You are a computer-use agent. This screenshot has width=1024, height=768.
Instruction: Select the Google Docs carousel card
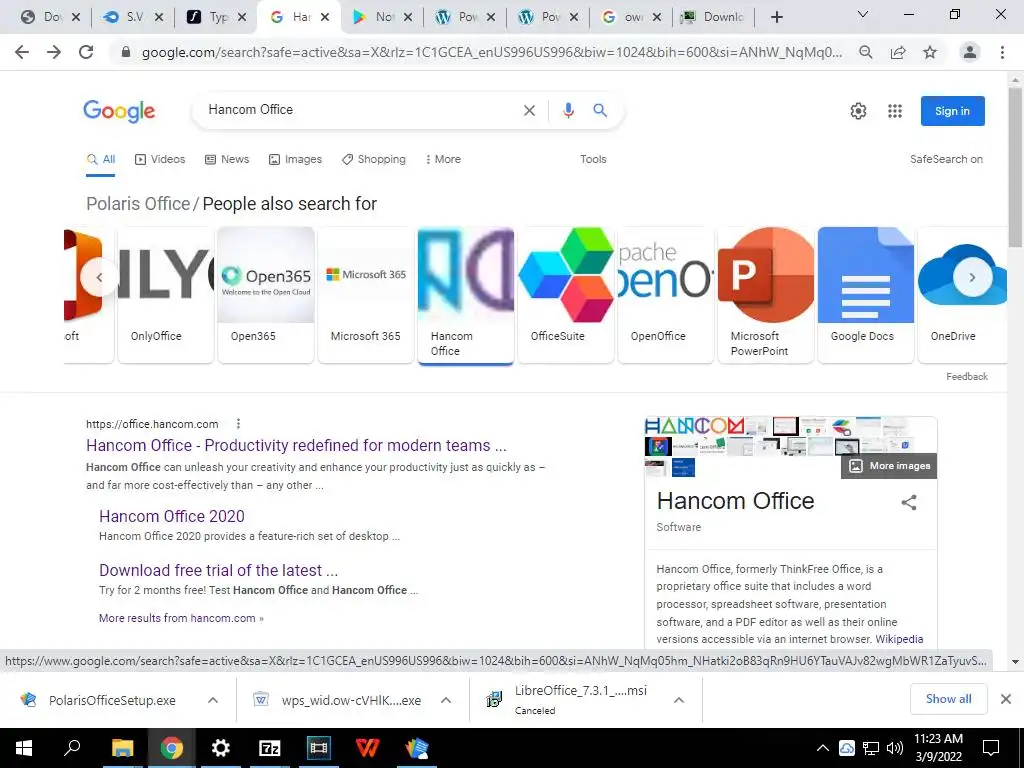point(865,294)
